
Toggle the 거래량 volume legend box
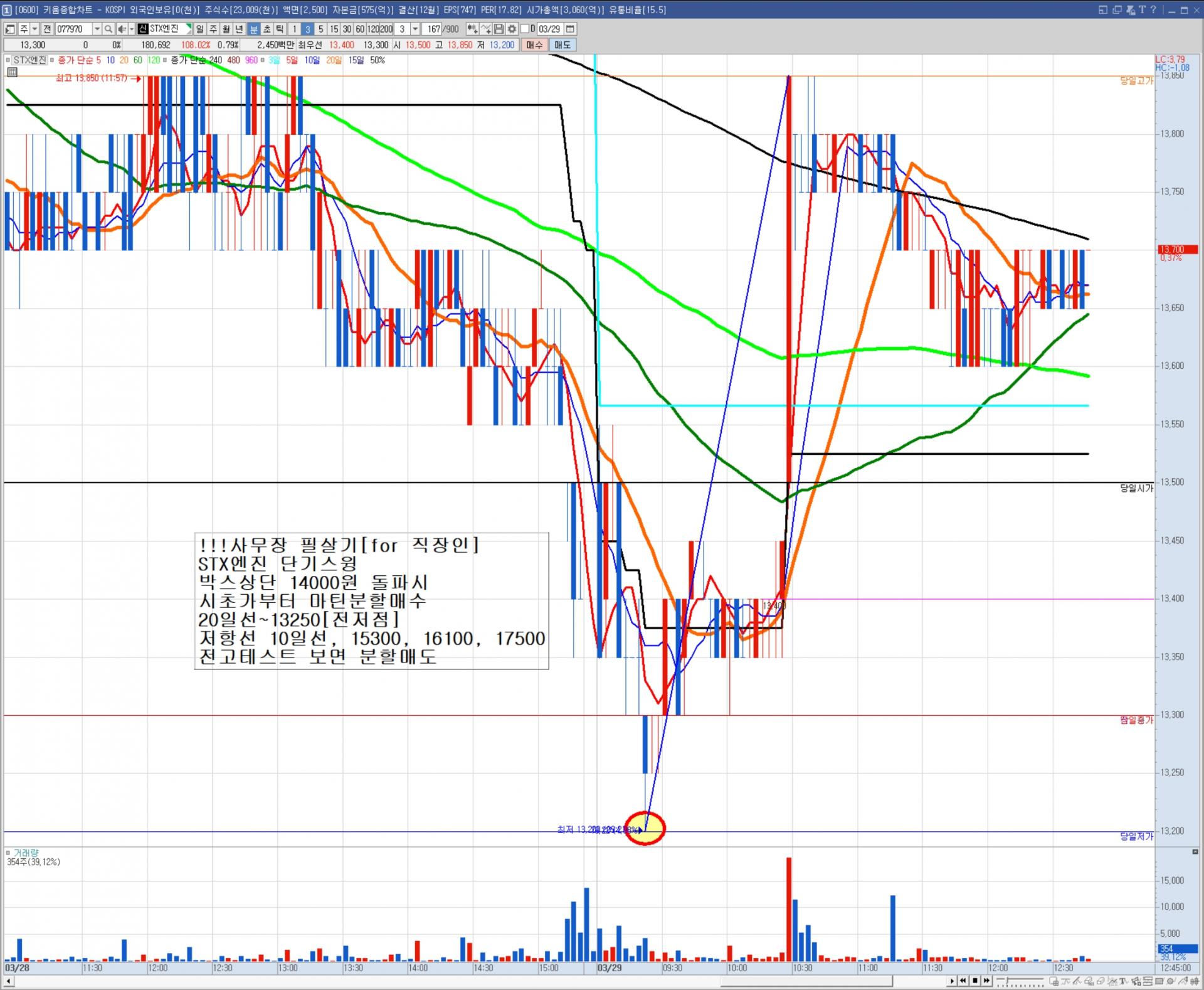pyautogui.click(x=8, y=853)
